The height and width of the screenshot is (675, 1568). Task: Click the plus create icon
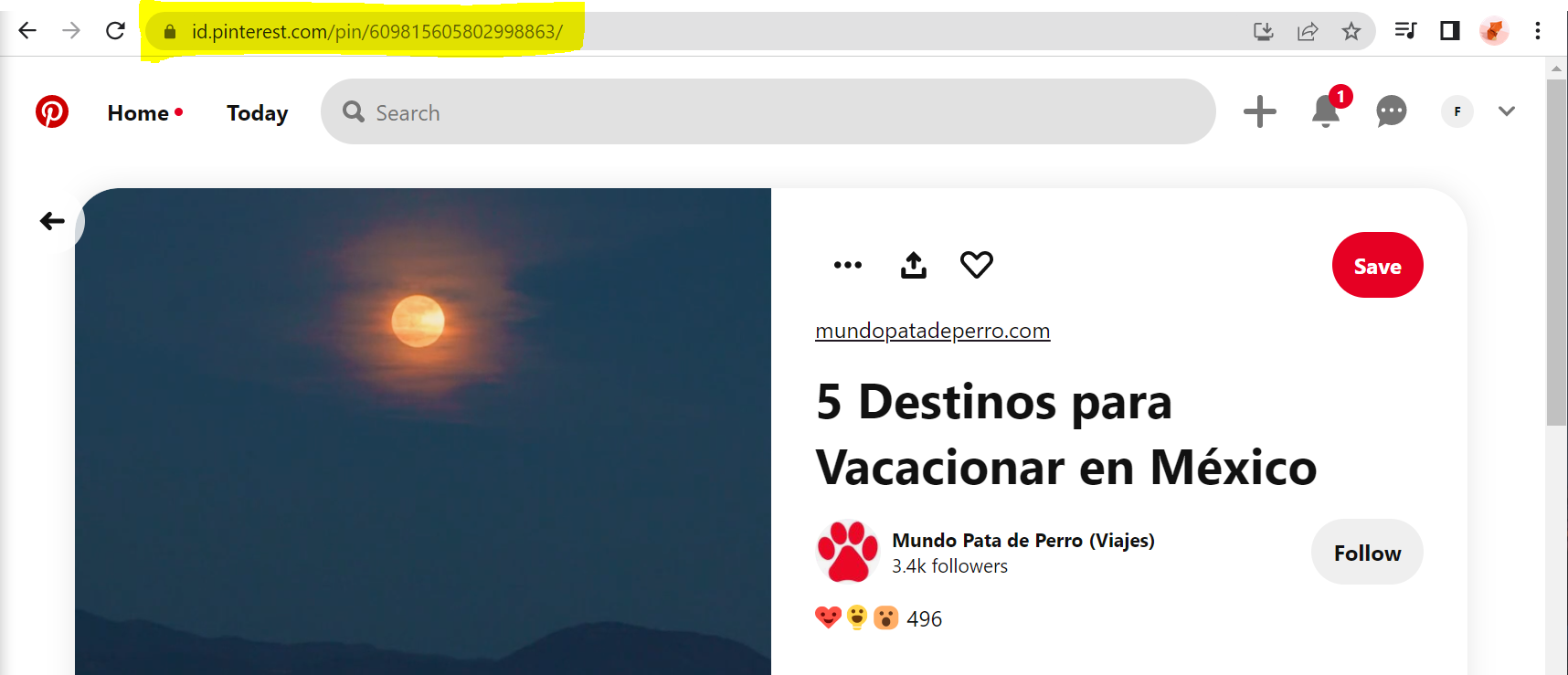pyautogui.click(x=1260, y=111)
